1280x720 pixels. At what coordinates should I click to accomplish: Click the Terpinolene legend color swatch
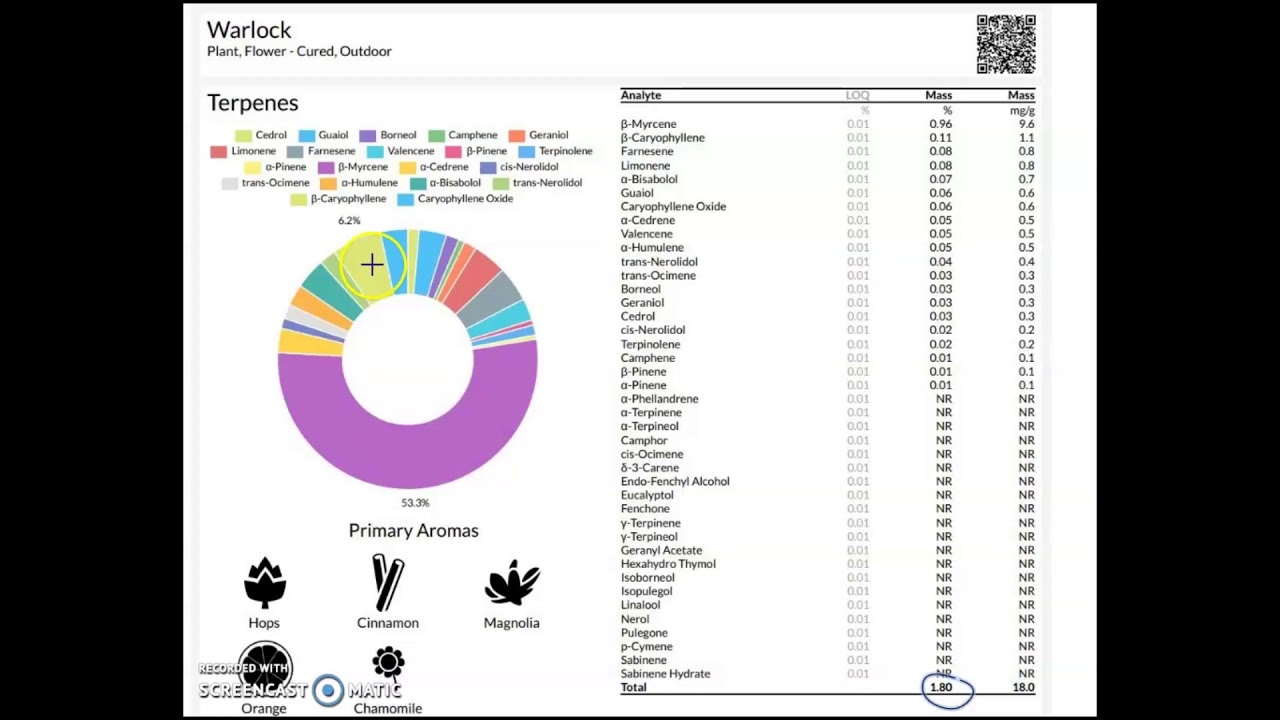pyautogui.click(x=527, y=151)
